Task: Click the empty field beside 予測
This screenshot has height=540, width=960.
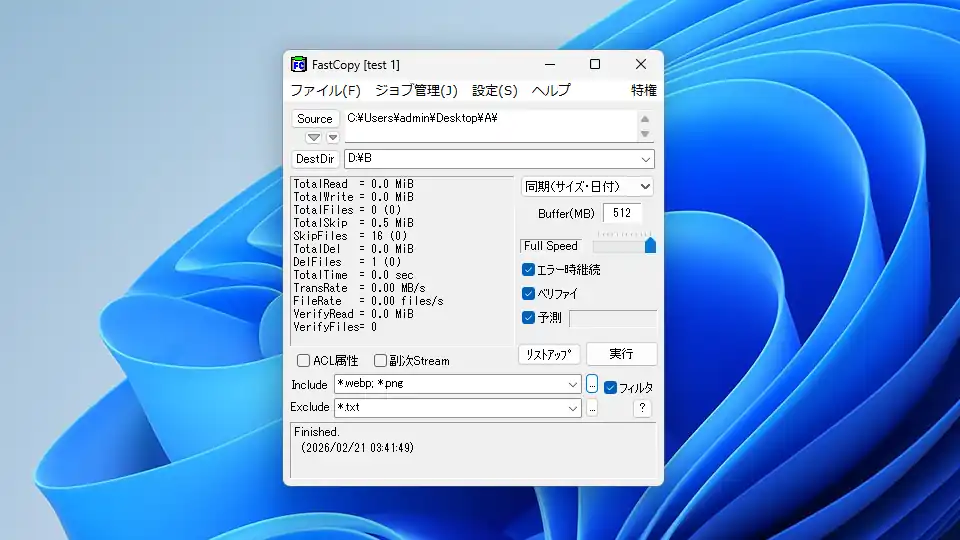Action: click(x=612, y=318)
